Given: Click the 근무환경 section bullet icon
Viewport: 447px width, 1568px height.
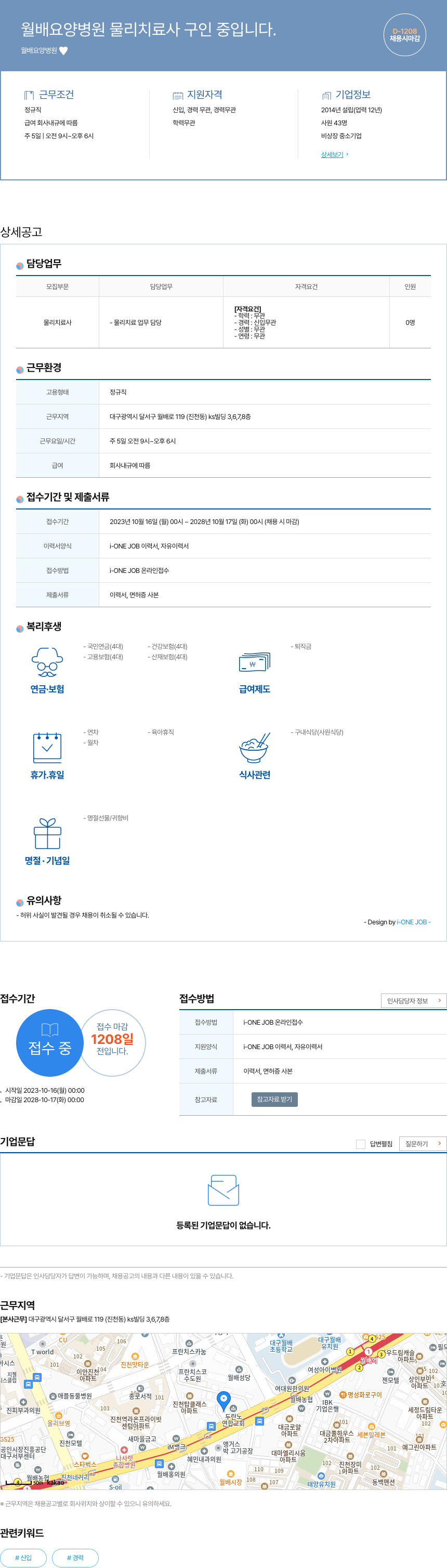Looking at the screenshot, I should pyautogui.click(x=19, y=370).
